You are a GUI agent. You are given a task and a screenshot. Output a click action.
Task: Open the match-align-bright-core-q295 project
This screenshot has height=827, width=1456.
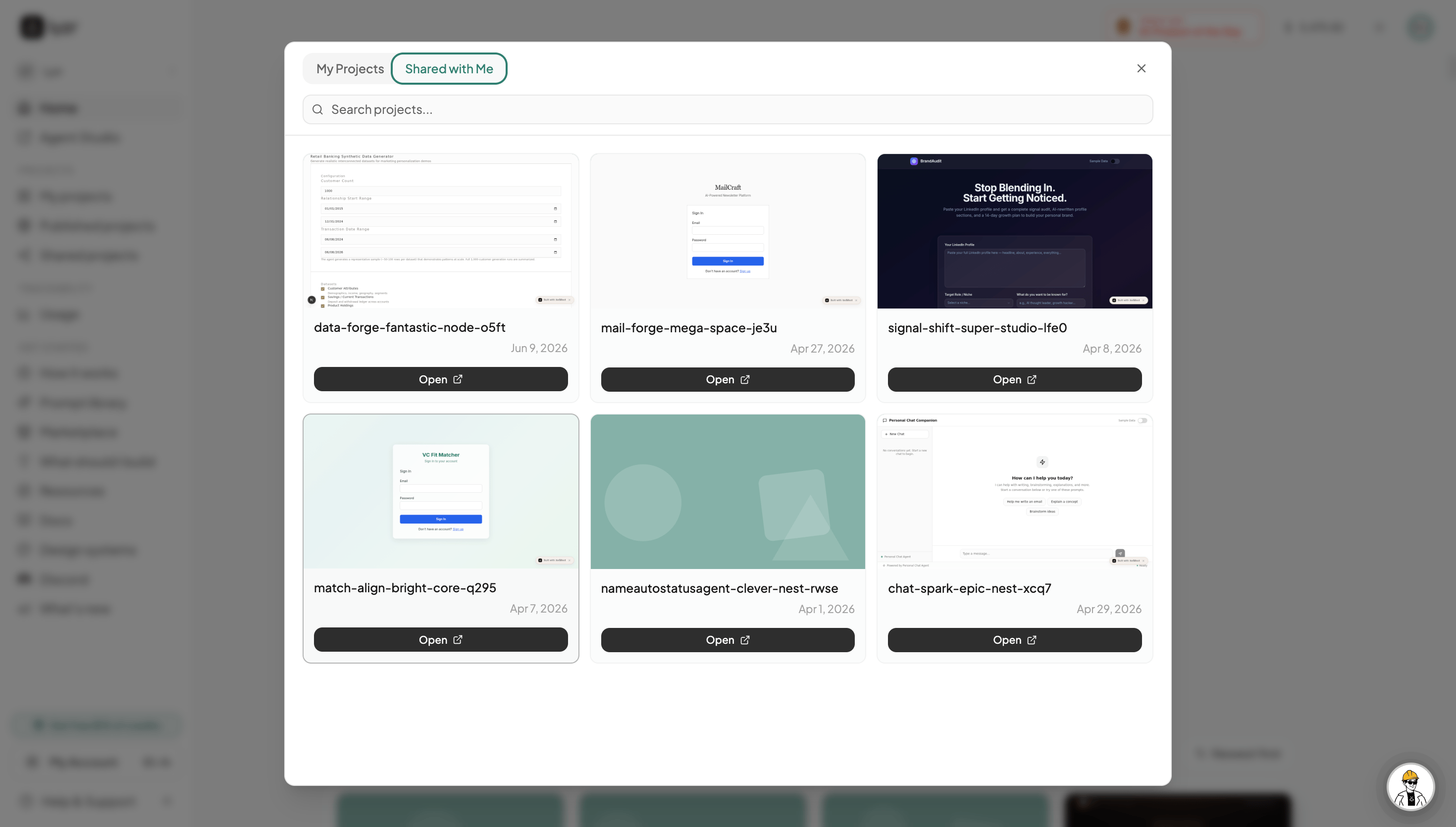441,639
